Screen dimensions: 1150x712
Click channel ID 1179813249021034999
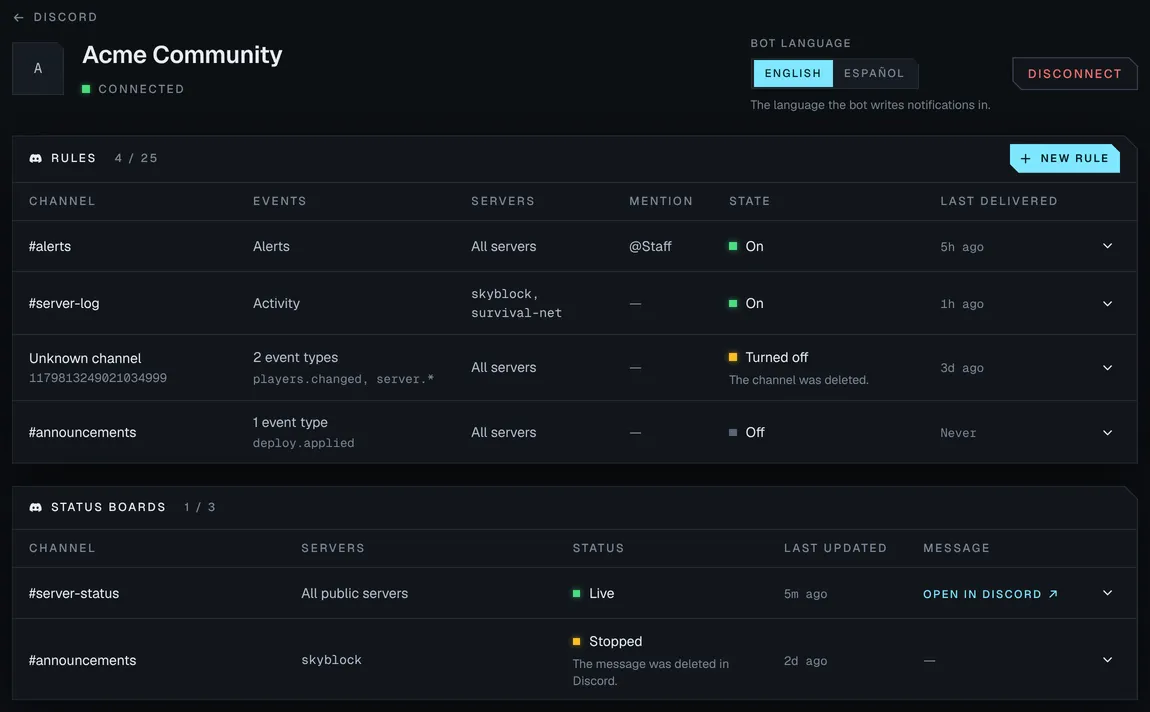click(x=98, y=378)
